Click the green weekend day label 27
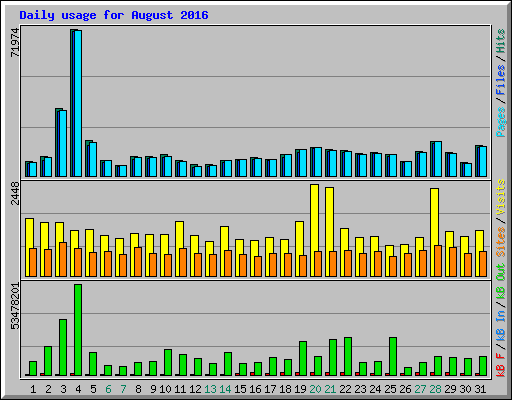512x400 pixels. [420, 389]
